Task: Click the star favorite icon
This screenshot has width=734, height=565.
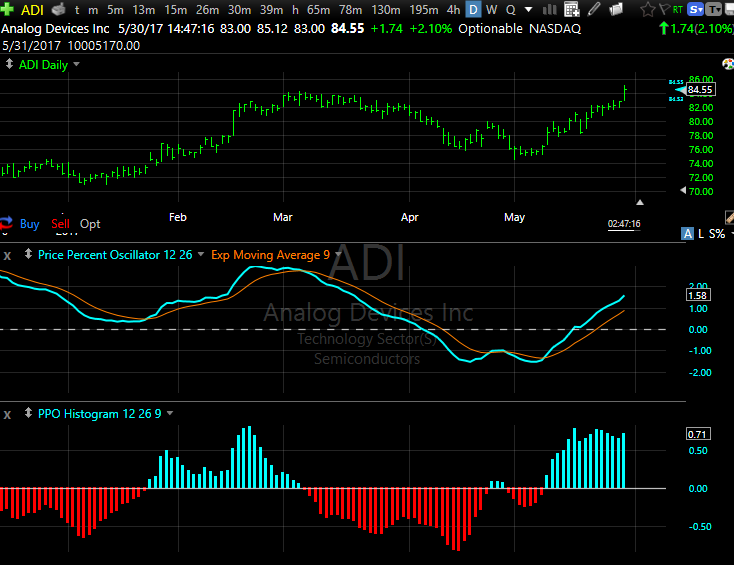Action: 648,9
